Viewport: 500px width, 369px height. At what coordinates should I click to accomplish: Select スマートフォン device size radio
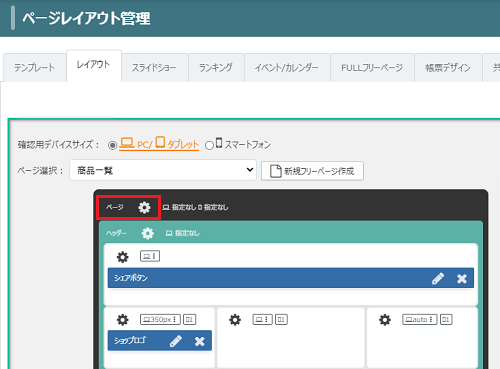[209, 145]
